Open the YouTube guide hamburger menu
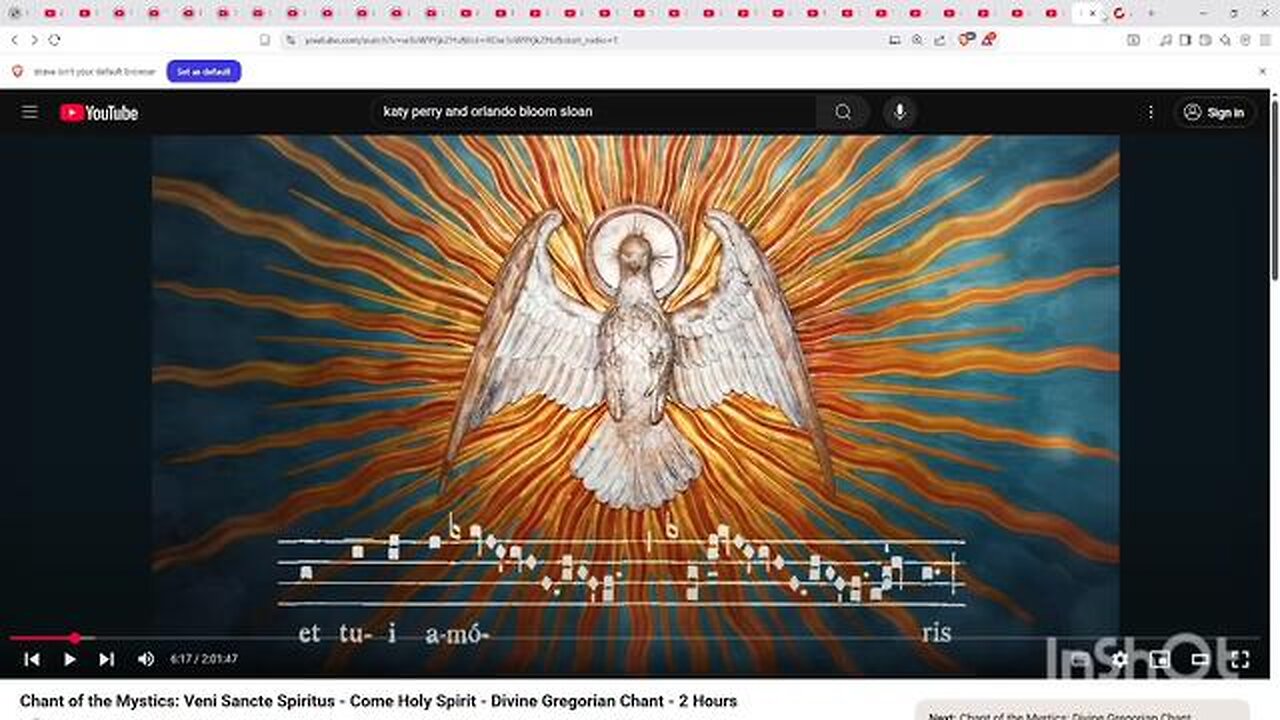The height and width of the screenshot is (720, 1280). 30,112
